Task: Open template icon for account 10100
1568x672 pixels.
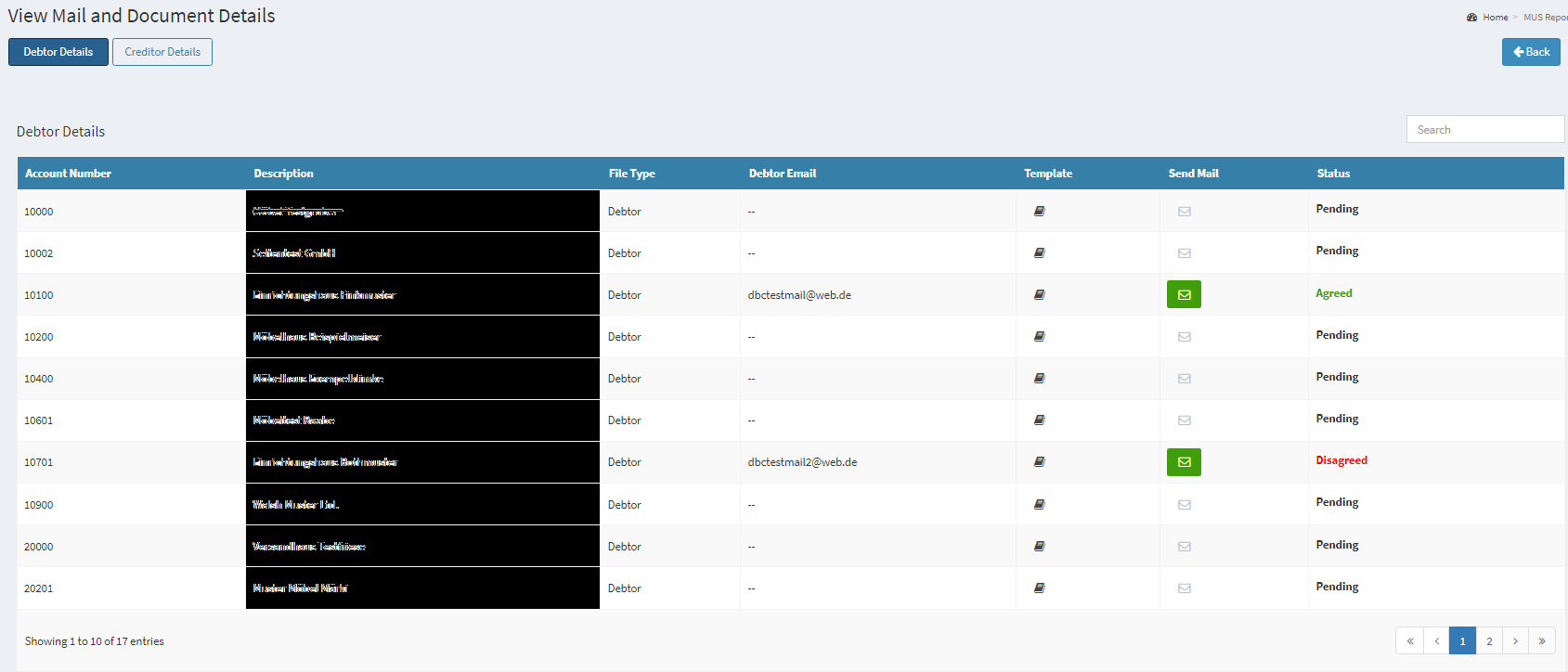Action: (1039, 295)
